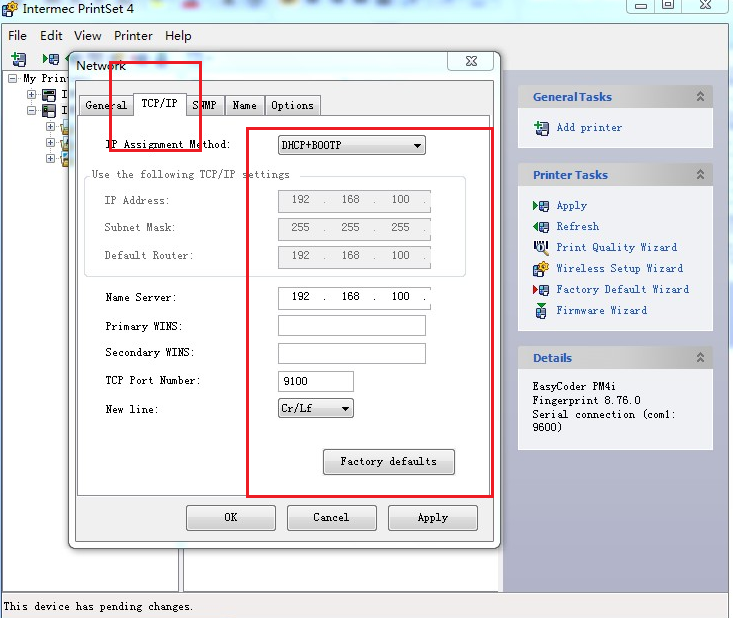Screen dimensions: 733x618
Task: Click the Apply icon in Printer Tasks
Action: pos(541,206)
